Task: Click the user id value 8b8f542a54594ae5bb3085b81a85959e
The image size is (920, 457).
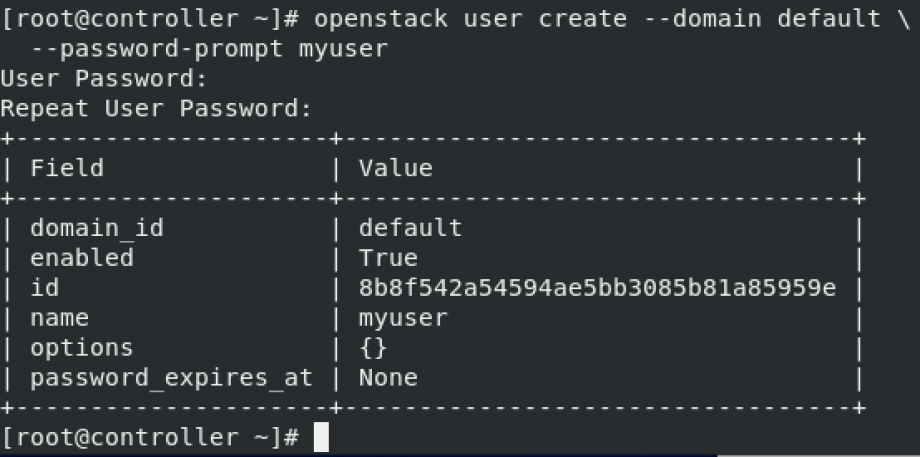Action: [597, 288]
